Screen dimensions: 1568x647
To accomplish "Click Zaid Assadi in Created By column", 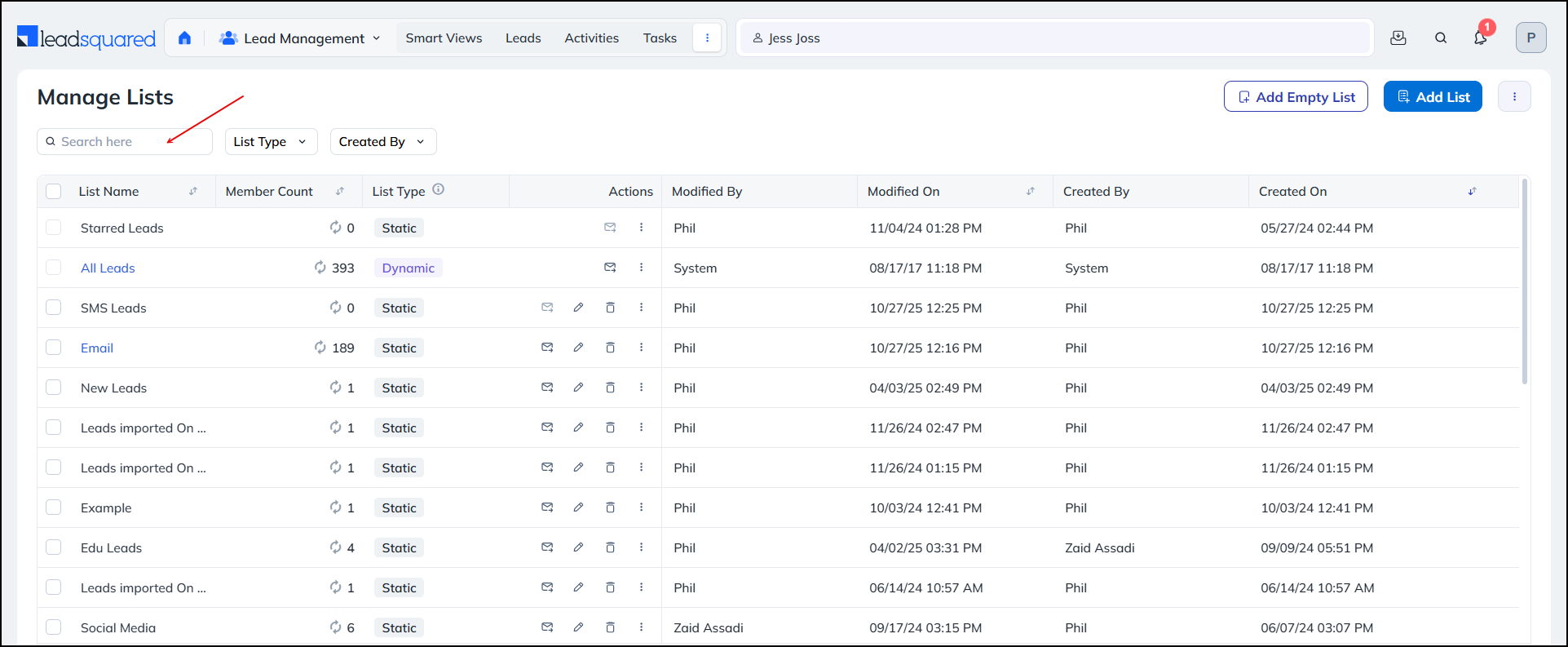I will pyautogui.click(x=1099, y=547).
